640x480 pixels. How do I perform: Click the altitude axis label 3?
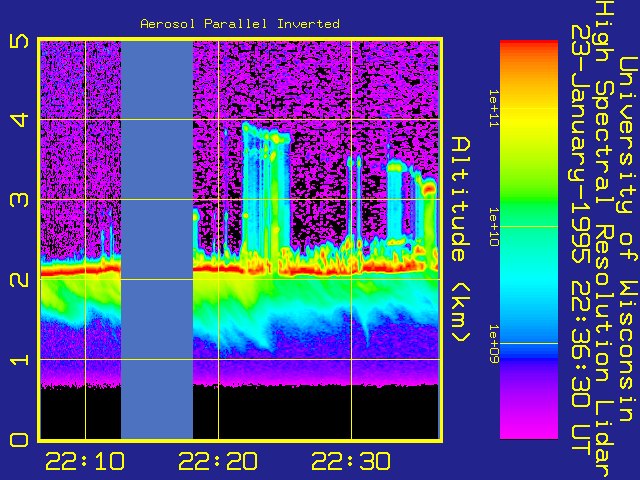click(x=19, y=200)
